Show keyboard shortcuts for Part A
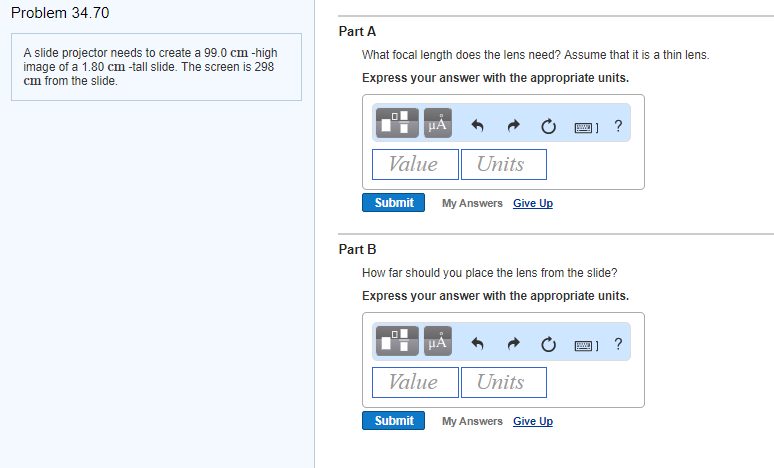 586,128
